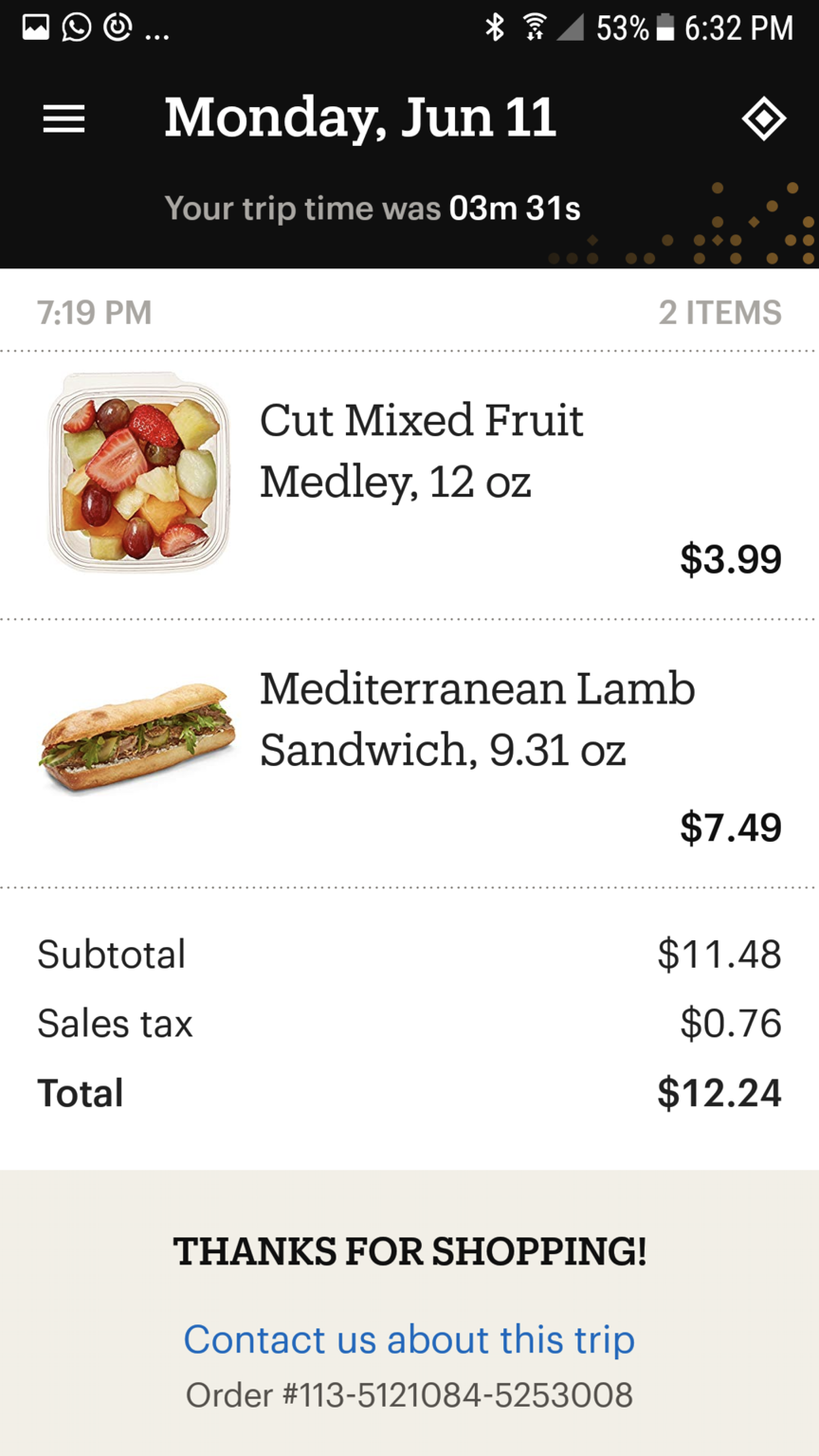Tap the $7.49 sandwich price
Viewport: 819px width, 1456px height.
730,827
